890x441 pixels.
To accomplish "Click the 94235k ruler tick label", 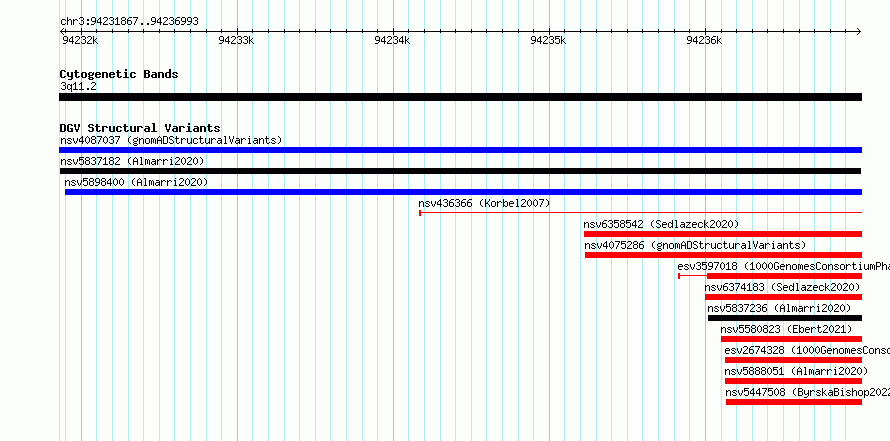I will [x=548, y=40].
